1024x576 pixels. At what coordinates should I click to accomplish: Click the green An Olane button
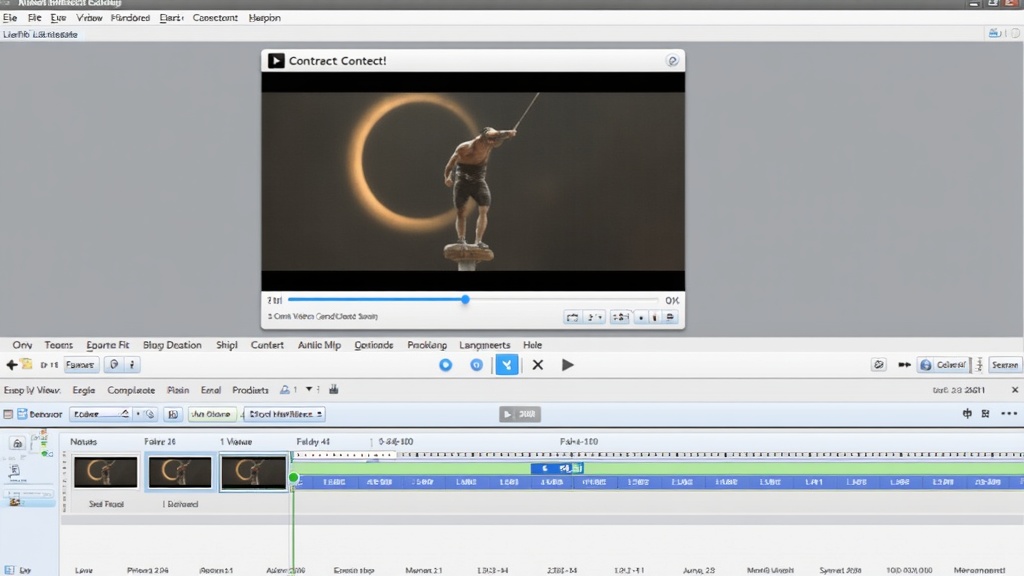(x=212, y=414)
